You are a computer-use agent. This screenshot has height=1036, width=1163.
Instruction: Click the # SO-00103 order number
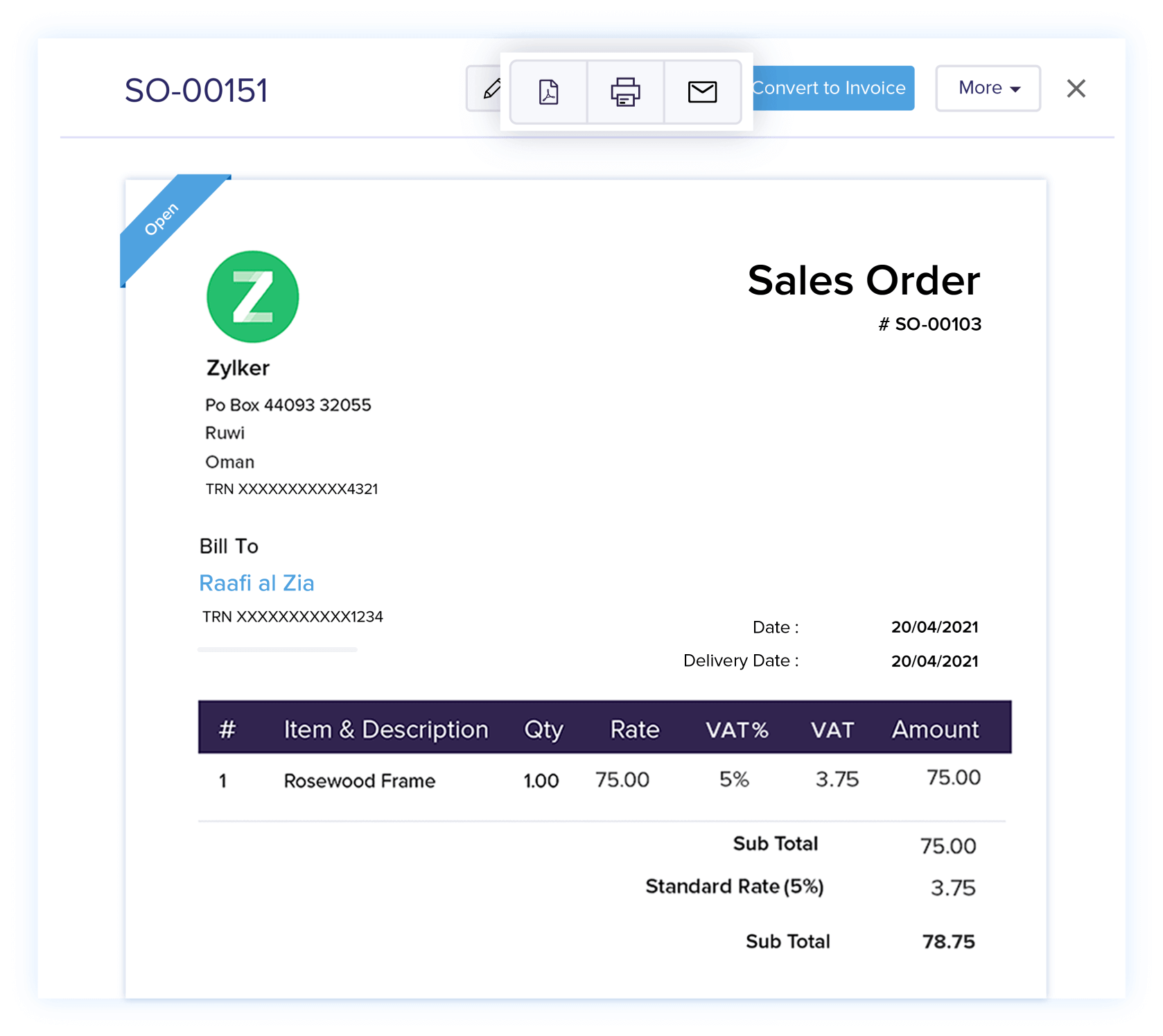[x=929, y=324]
